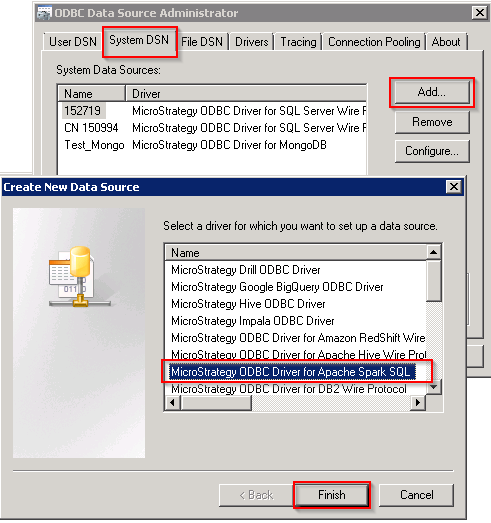Click the Remove button
The image size is (491, 523).
432,122
